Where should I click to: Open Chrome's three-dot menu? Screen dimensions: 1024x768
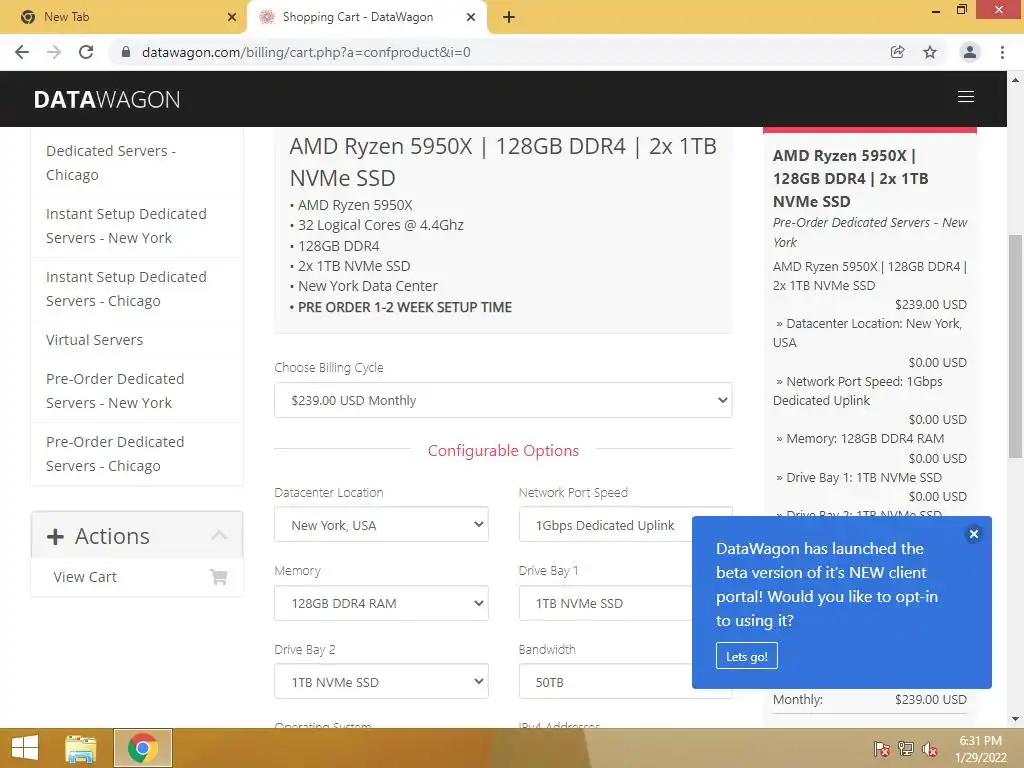pos(1002,52)
